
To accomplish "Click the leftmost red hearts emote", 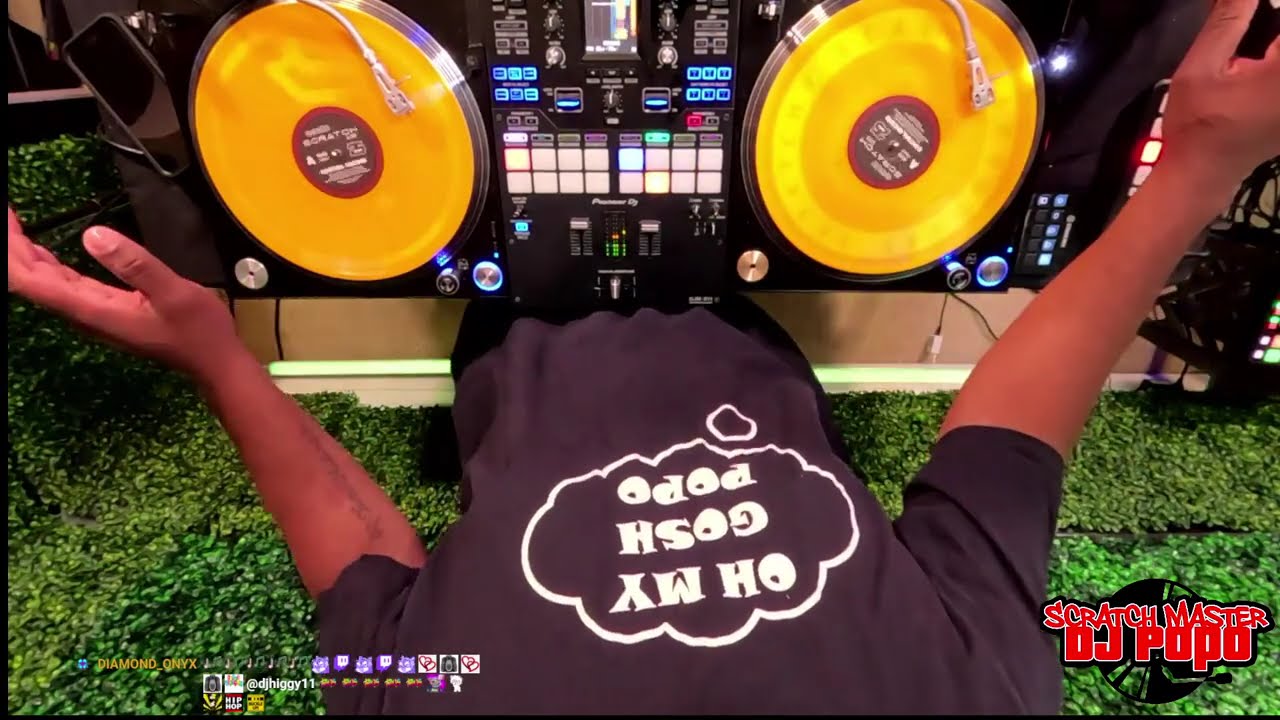I will 427,664.
